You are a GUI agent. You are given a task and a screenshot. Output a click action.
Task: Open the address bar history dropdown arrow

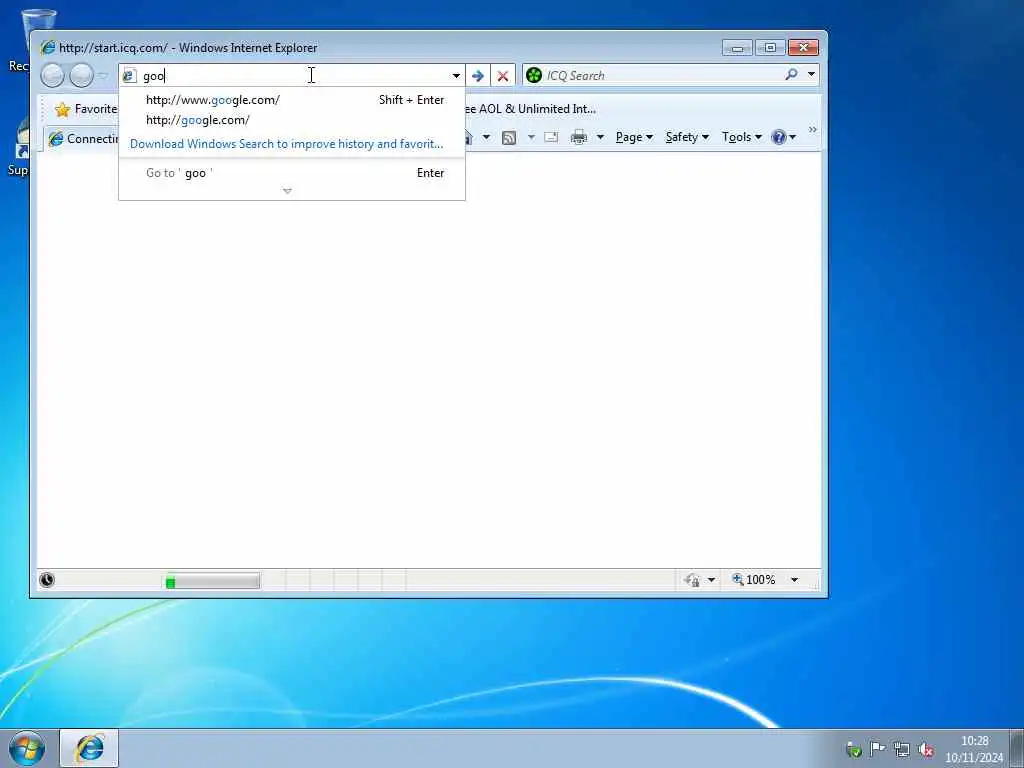[x=456, y=76]
